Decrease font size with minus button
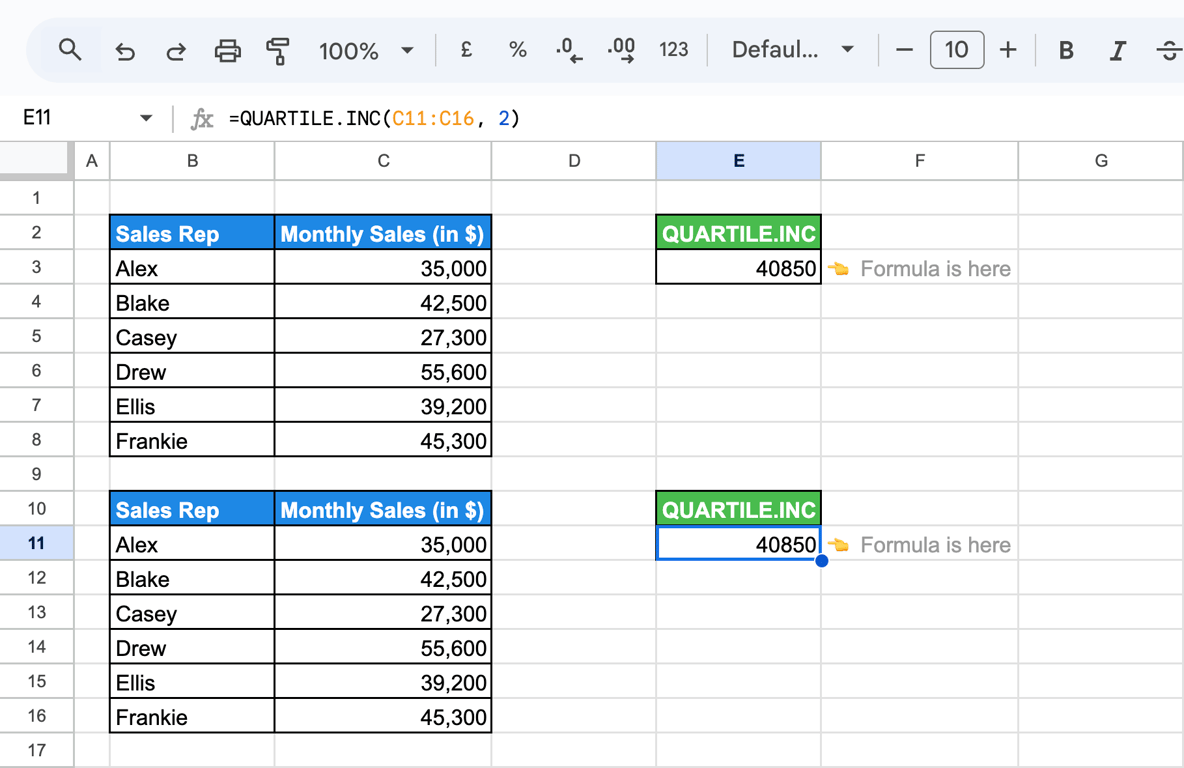The width and height of the screenshot is (1184, 768). pos(904,50)
